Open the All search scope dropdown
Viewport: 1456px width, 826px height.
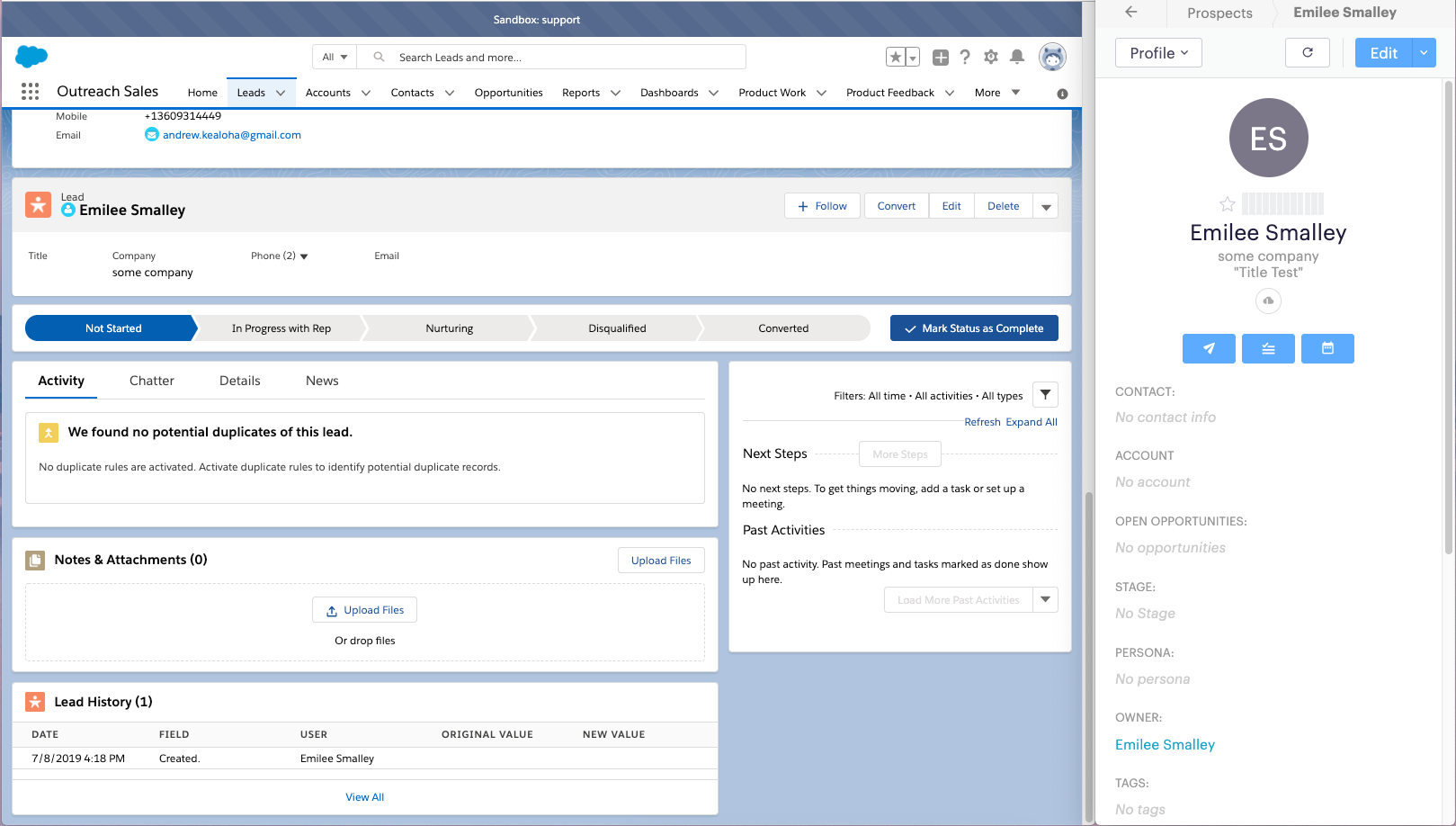point(335,57)
